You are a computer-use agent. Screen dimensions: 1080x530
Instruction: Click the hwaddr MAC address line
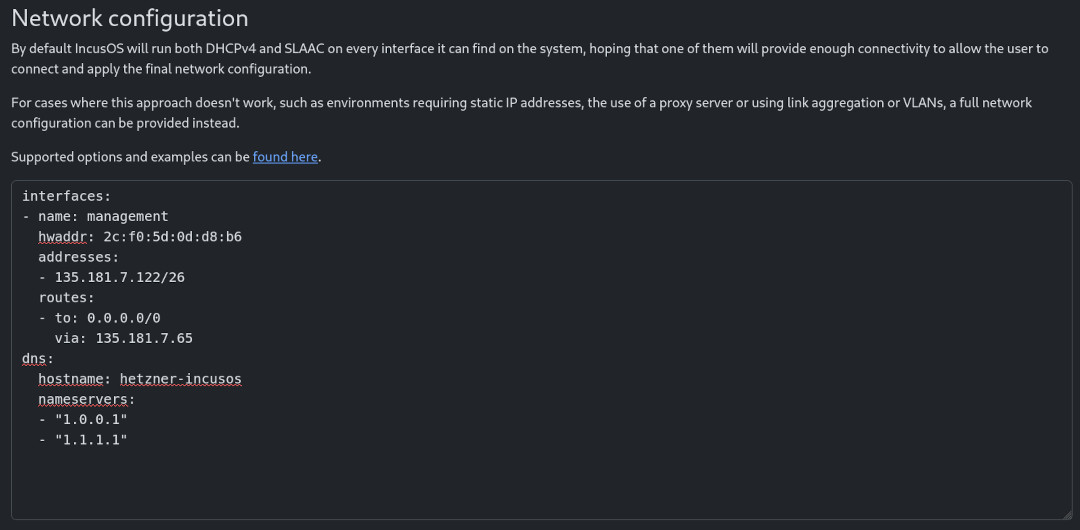140,236
